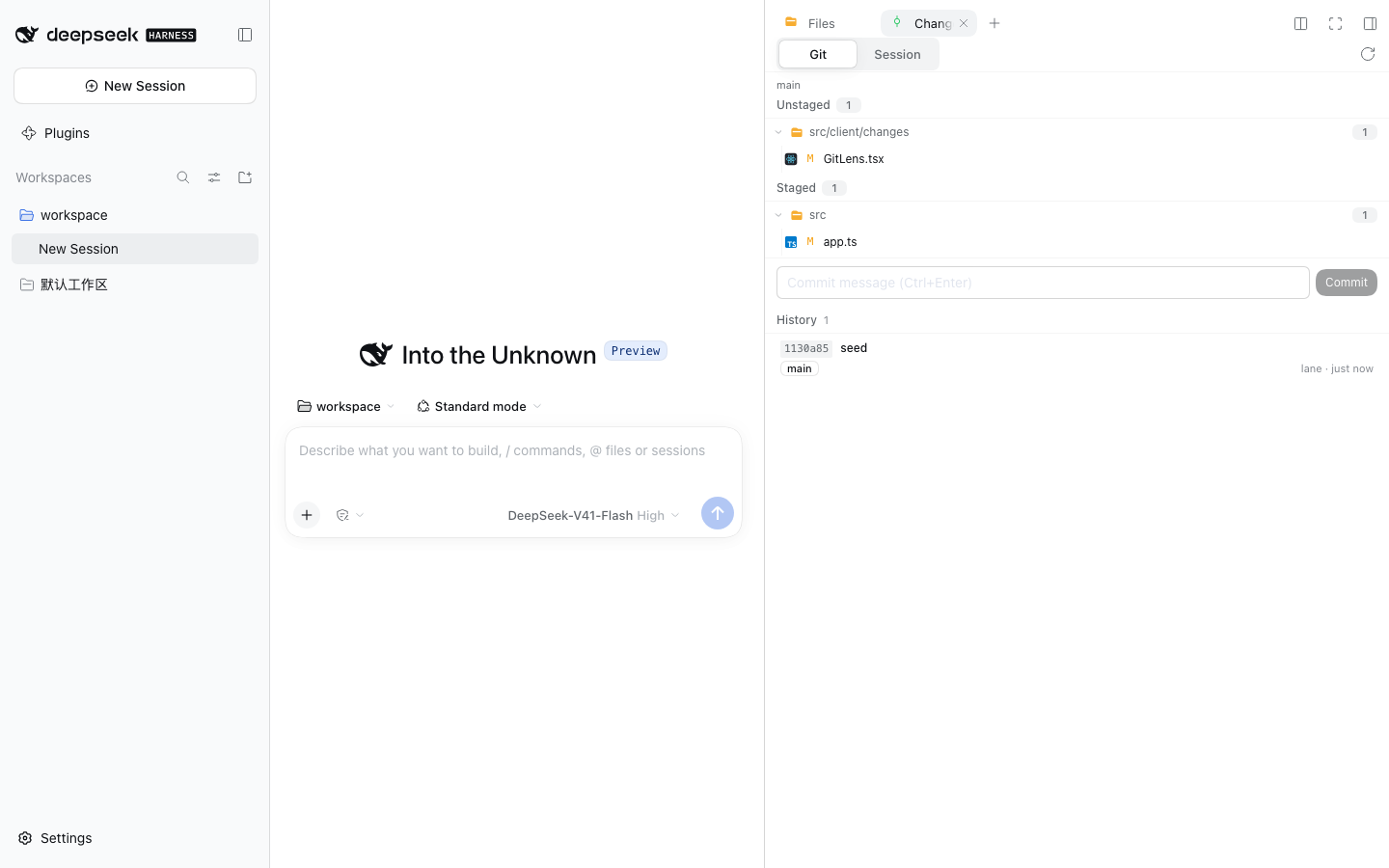Click the main branch tag on commit

pyautogui.click(x=799, y=368)
